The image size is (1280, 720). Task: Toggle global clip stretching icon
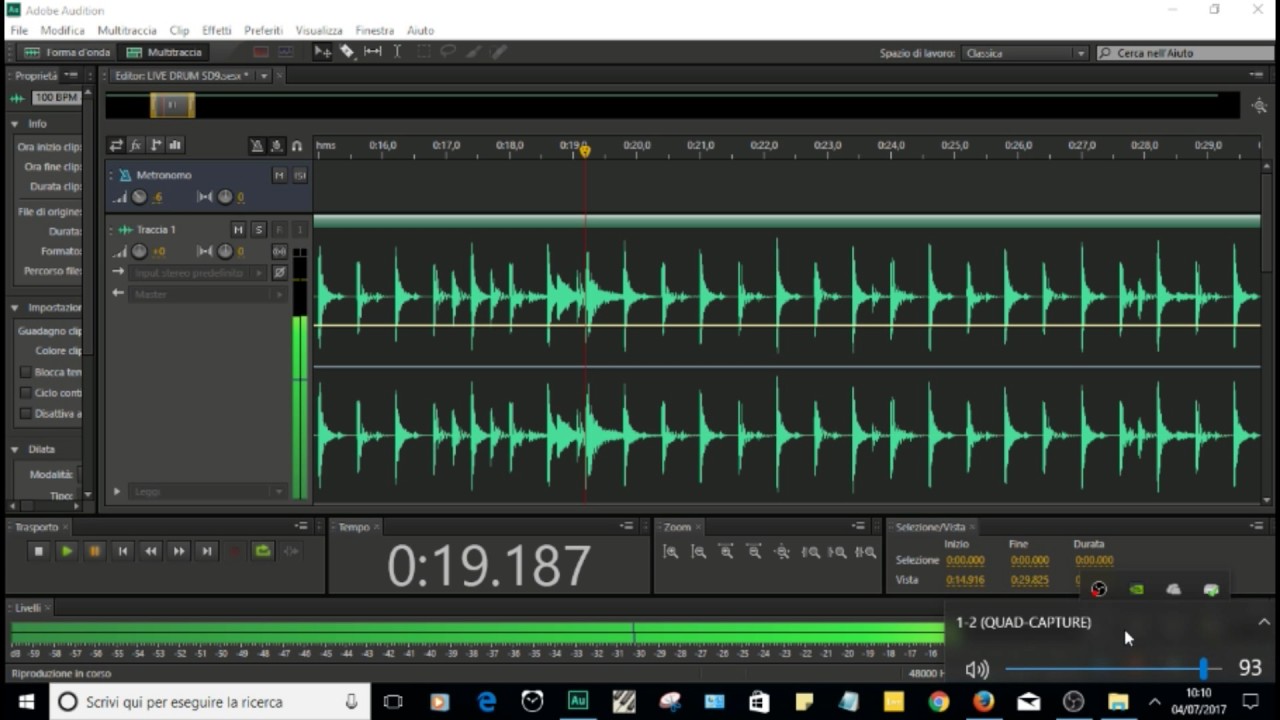click(x=277, y=146)
